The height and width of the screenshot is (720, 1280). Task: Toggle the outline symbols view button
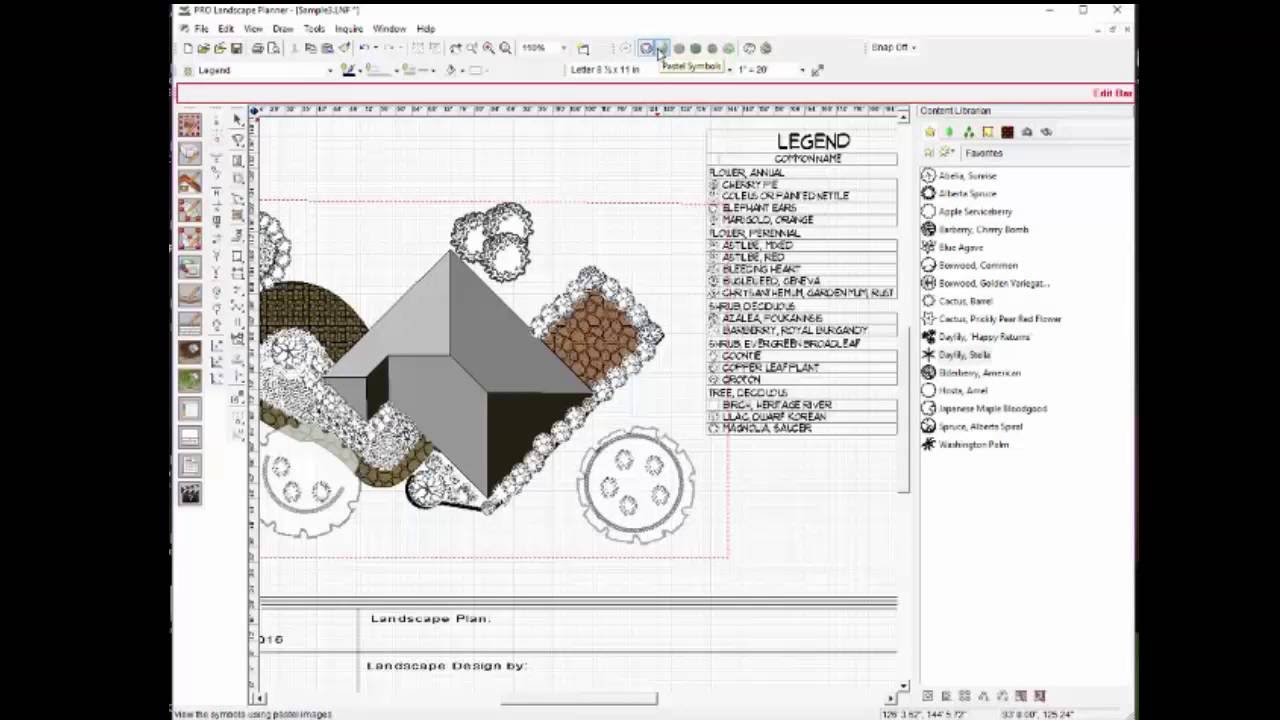pos(646,48)
